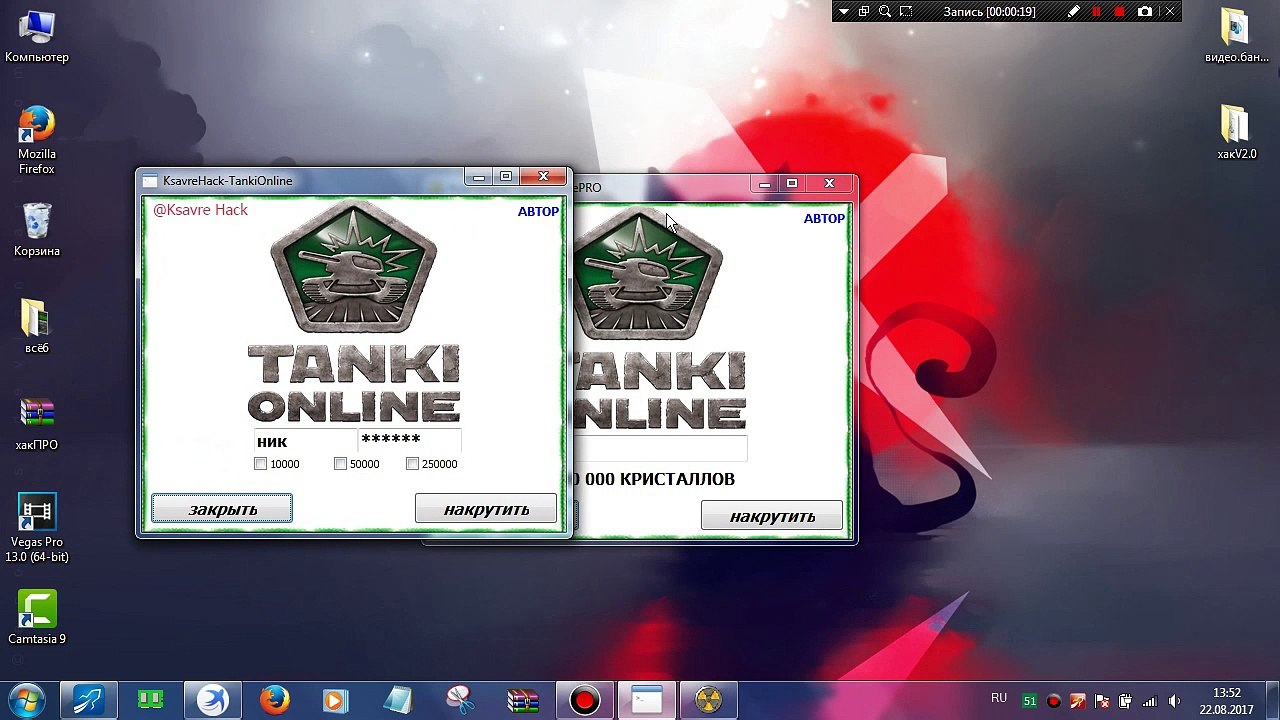Click the @Ksavre Hack label
Viewport: 1280px width, 720px height.
(200, 210)
